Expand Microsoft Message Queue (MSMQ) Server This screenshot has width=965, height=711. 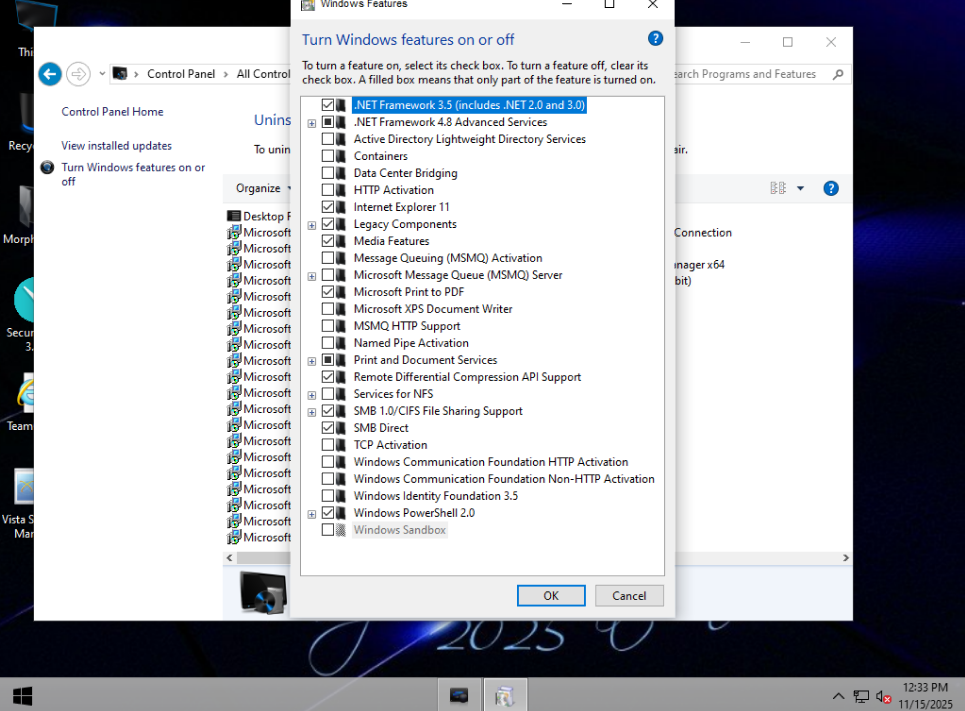pos(312,276)
